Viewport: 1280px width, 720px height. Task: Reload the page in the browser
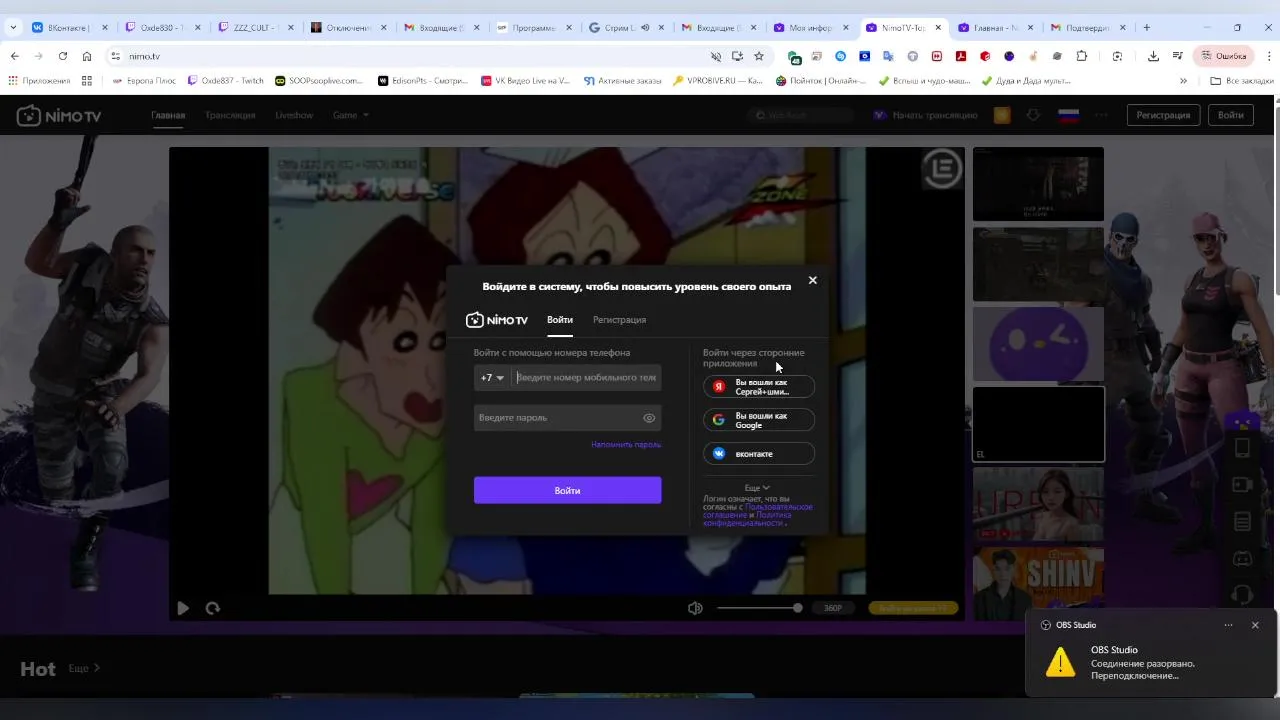[62, 56]
